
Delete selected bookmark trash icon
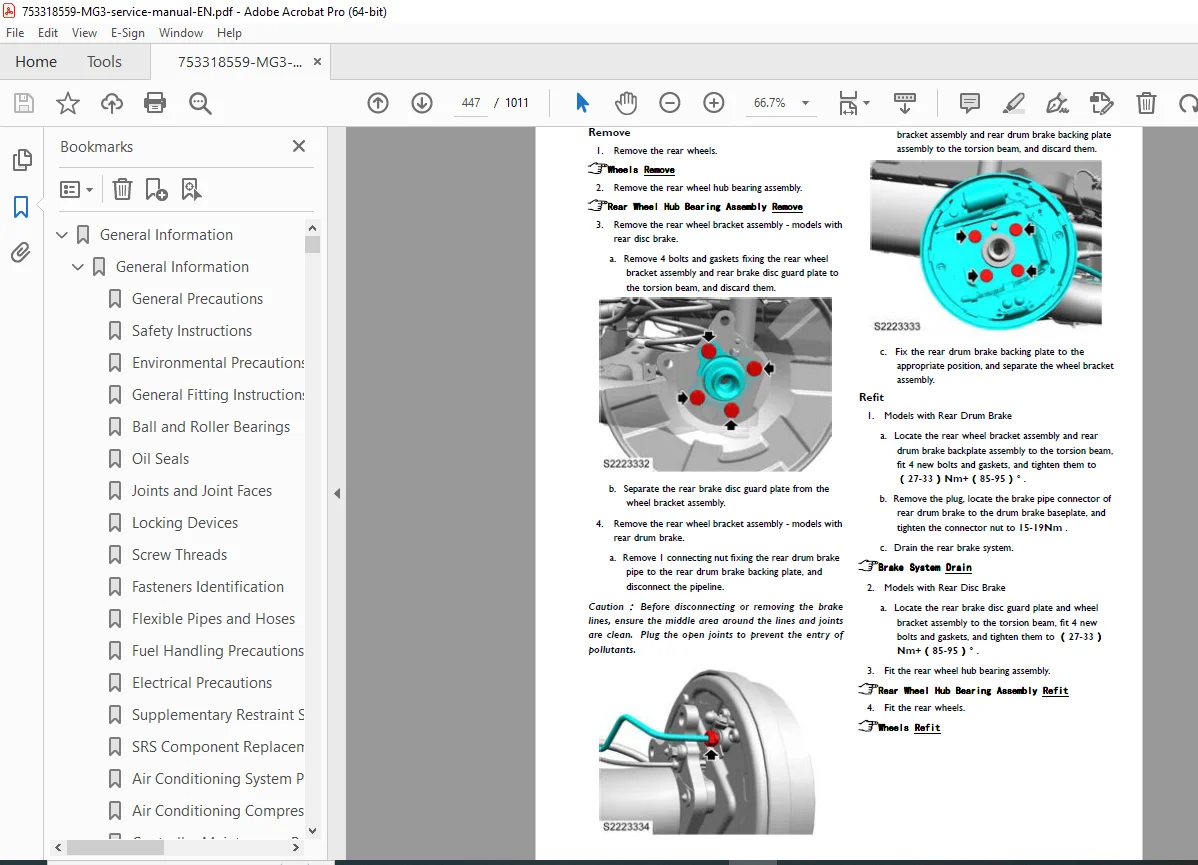click(122, 189)
